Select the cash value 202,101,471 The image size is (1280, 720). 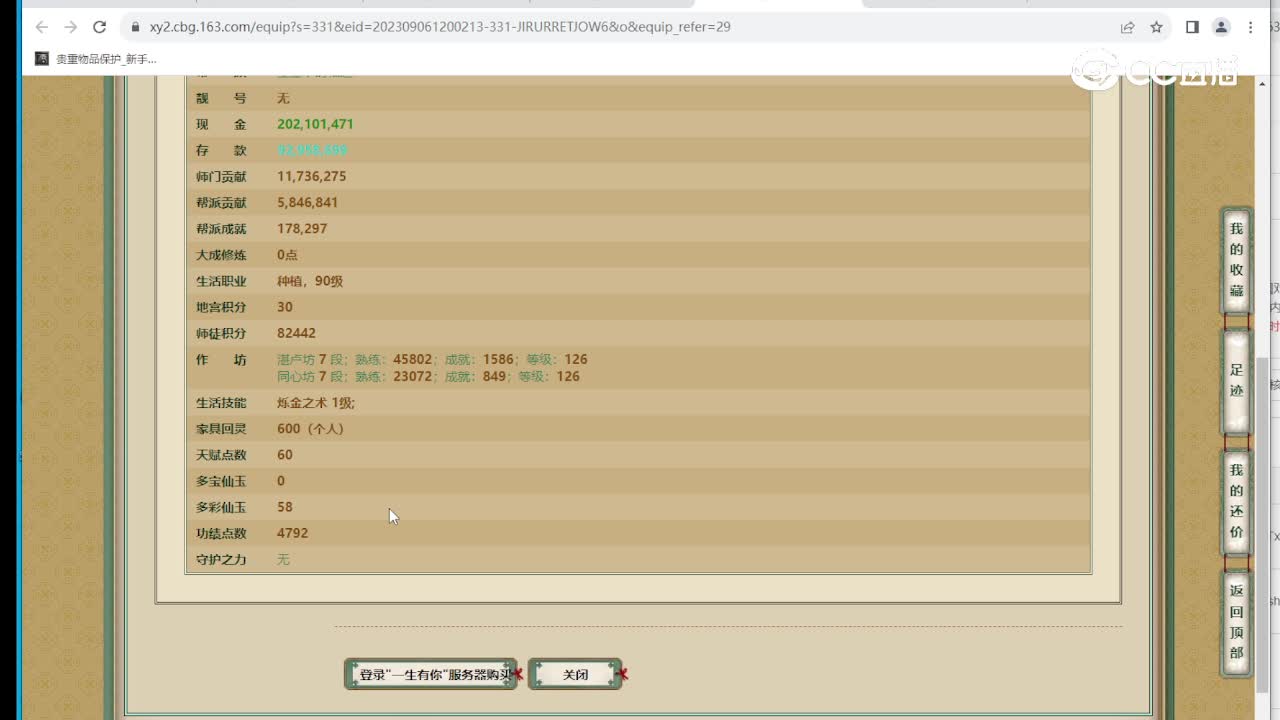tap(315, 124)
